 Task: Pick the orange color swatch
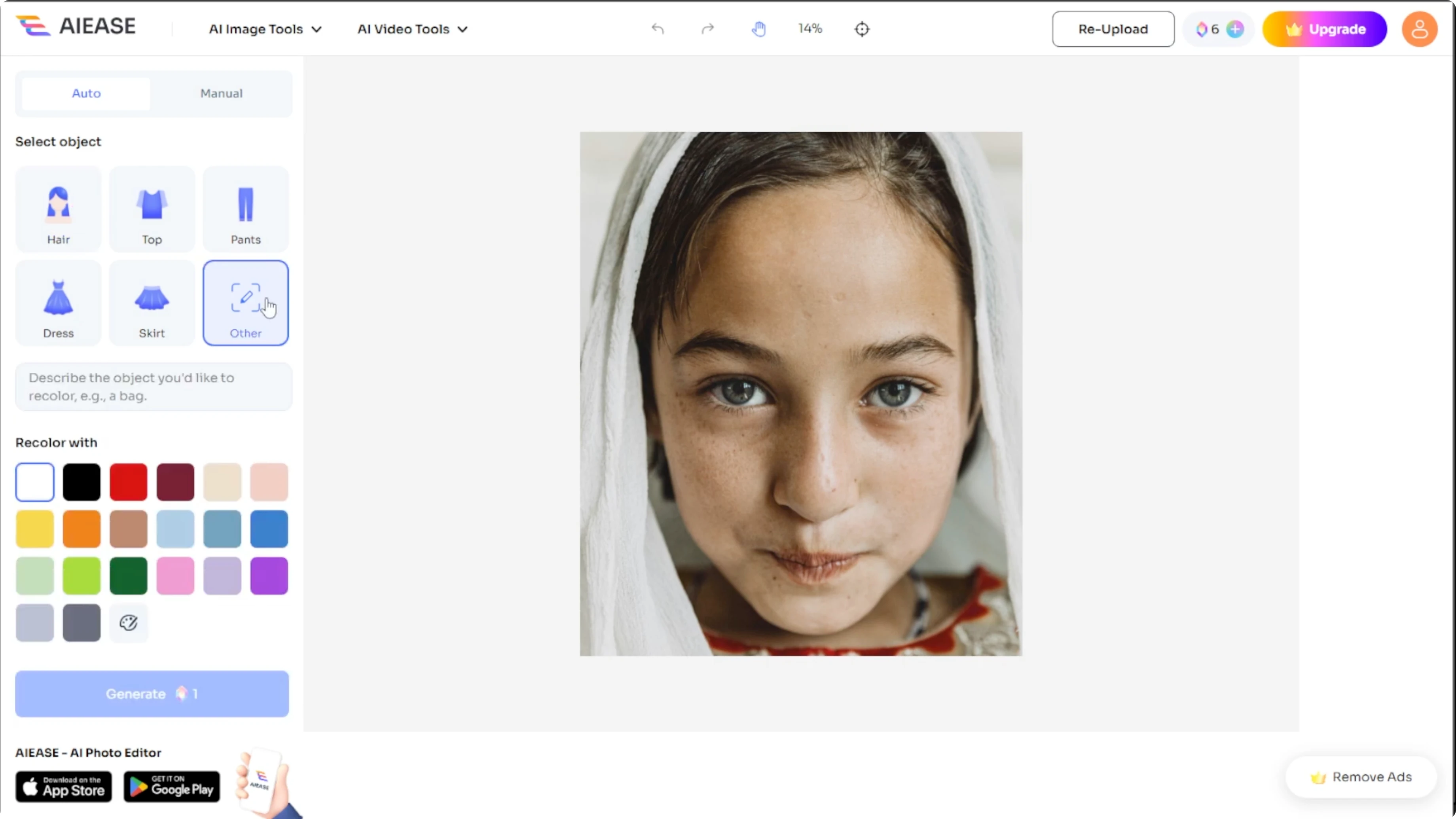(82, 529)
